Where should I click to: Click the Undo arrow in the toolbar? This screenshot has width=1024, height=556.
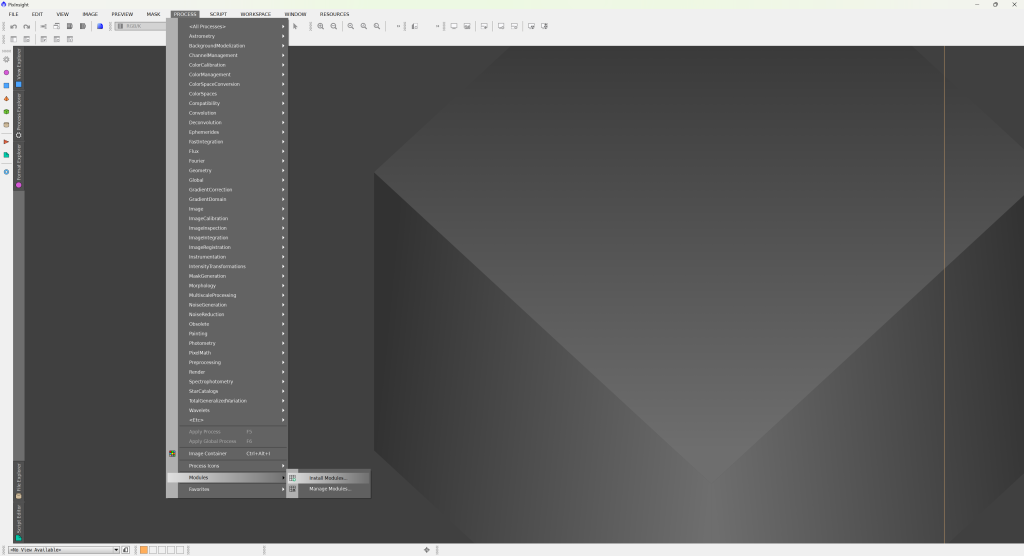12,26
